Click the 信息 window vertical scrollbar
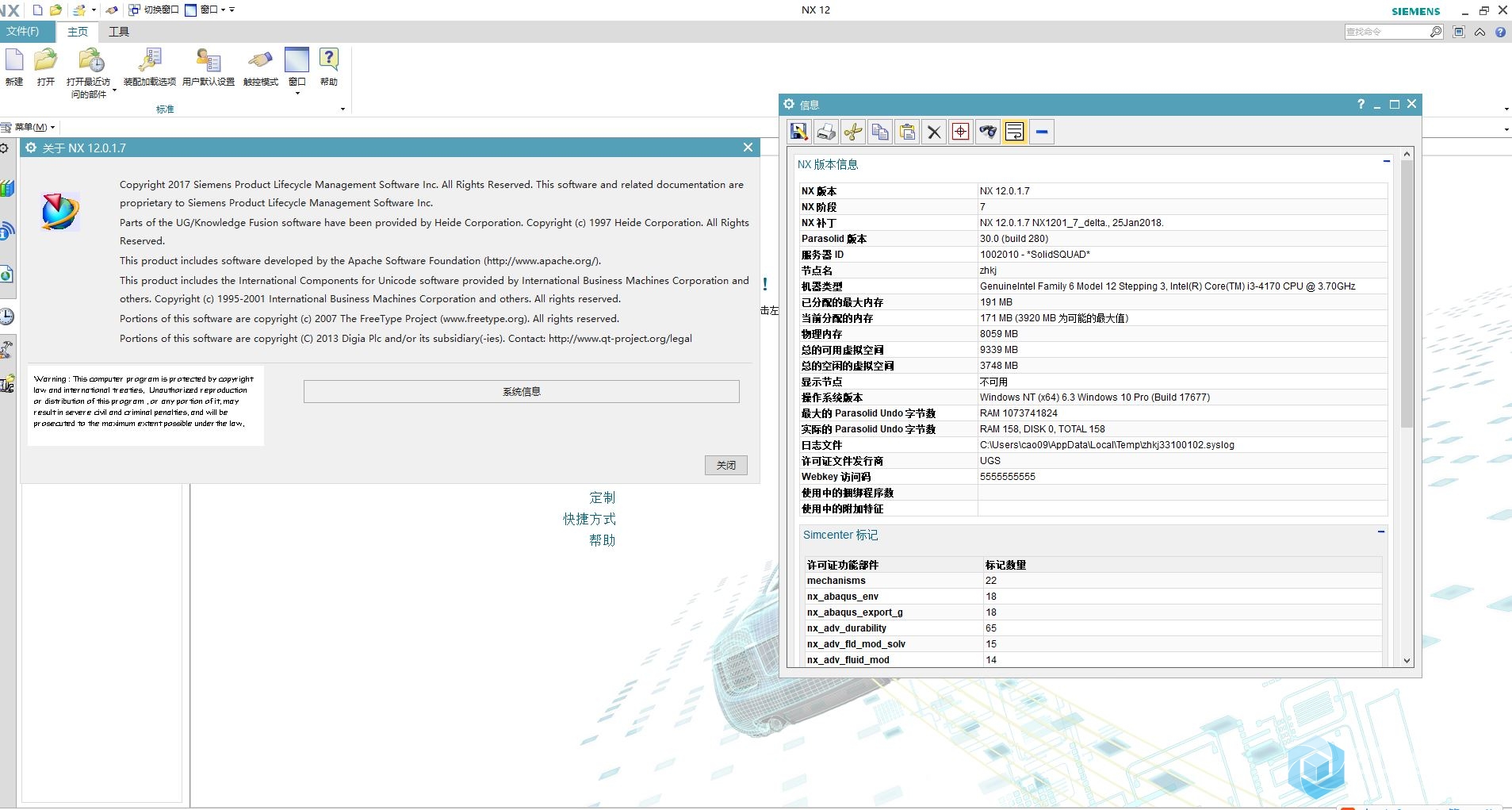The image size is (1512, 810). 1407,294
